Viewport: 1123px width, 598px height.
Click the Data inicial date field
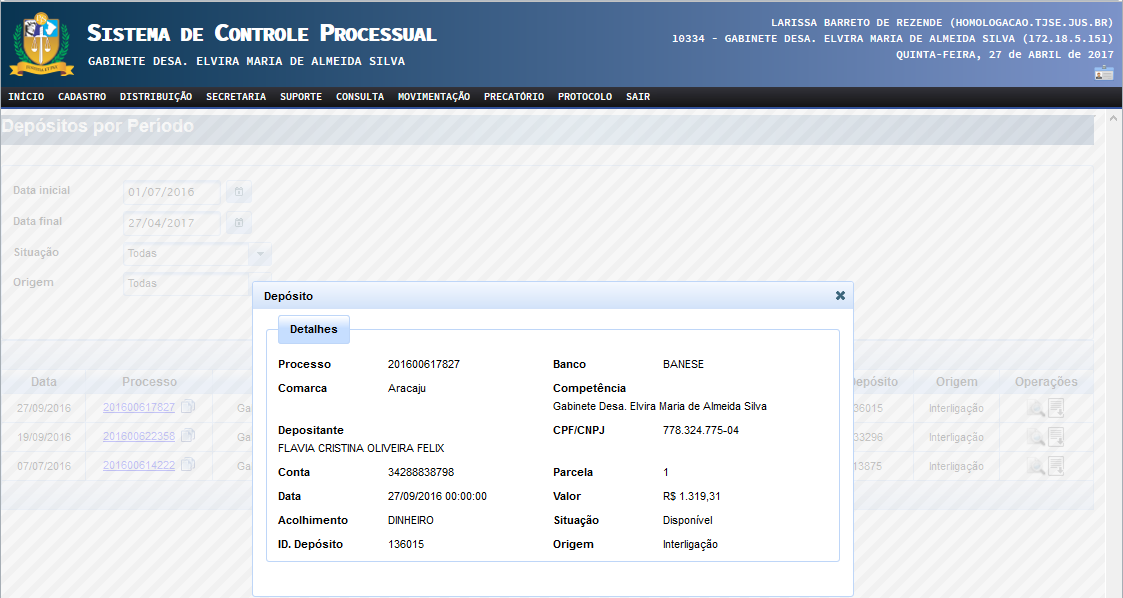(172, 192)
